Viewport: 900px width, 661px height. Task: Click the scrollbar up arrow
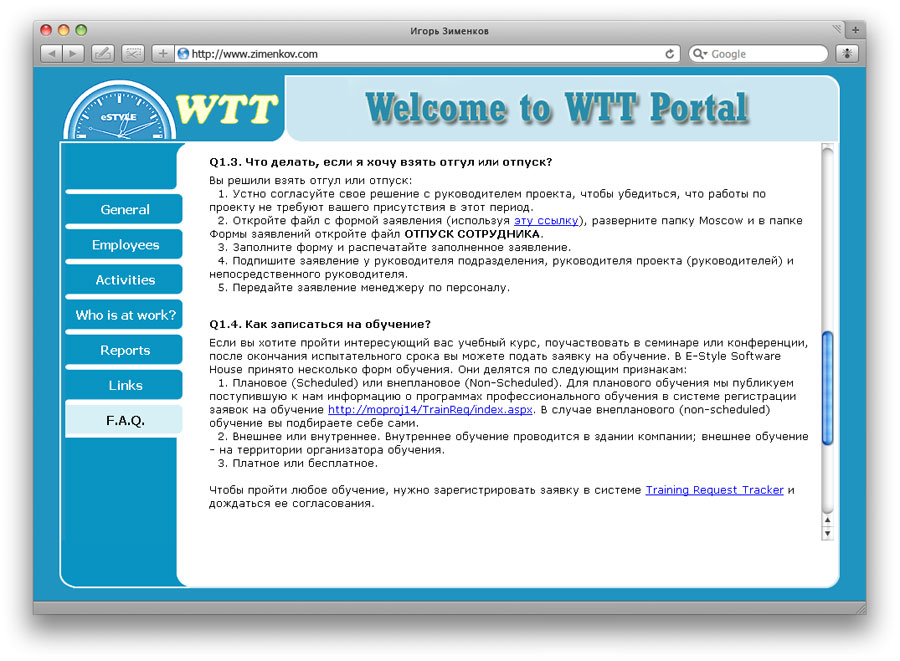pos(827,520)
